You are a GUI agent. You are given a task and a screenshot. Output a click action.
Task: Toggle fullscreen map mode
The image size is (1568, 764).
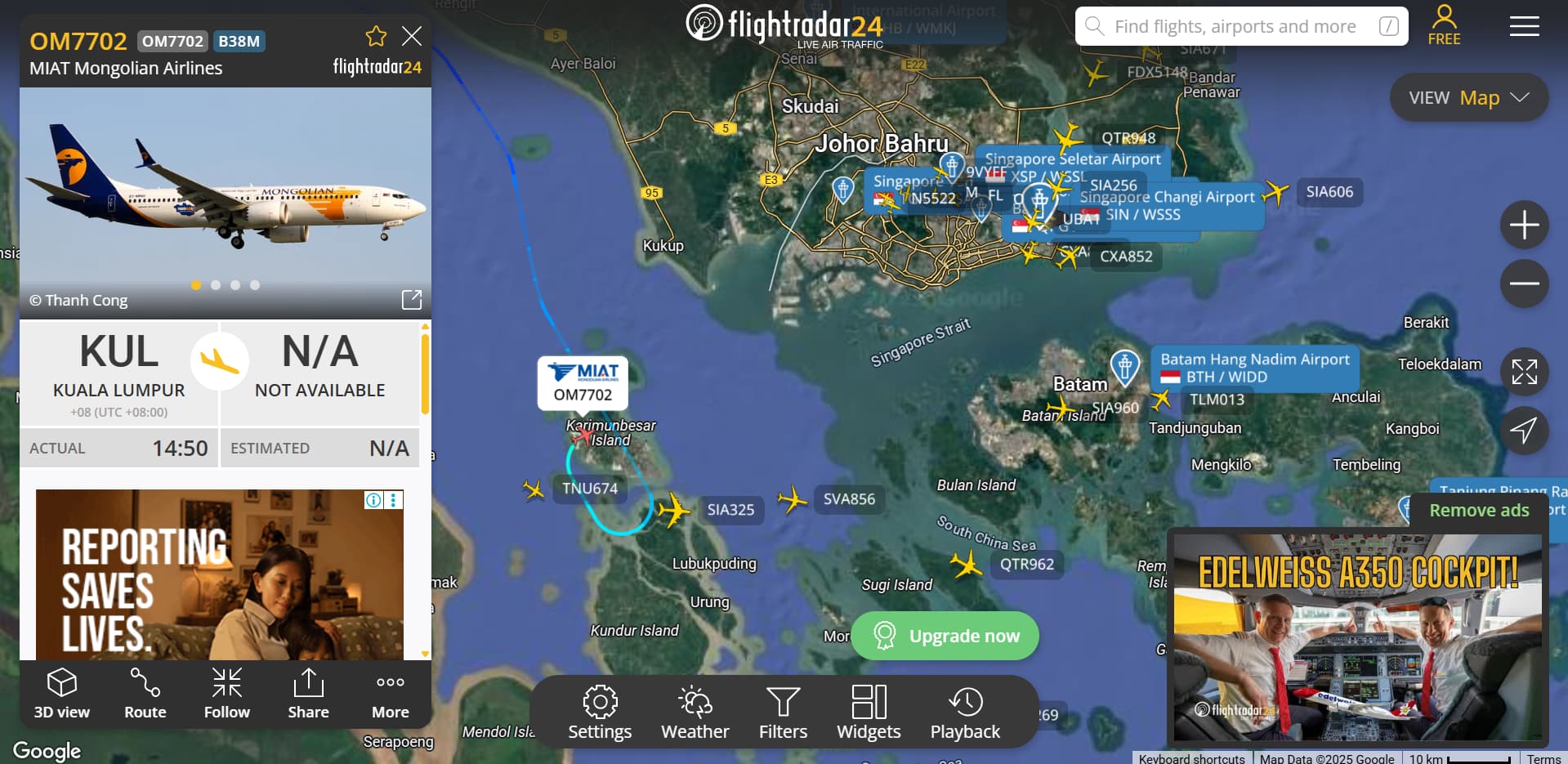[x=1525, y=372]
